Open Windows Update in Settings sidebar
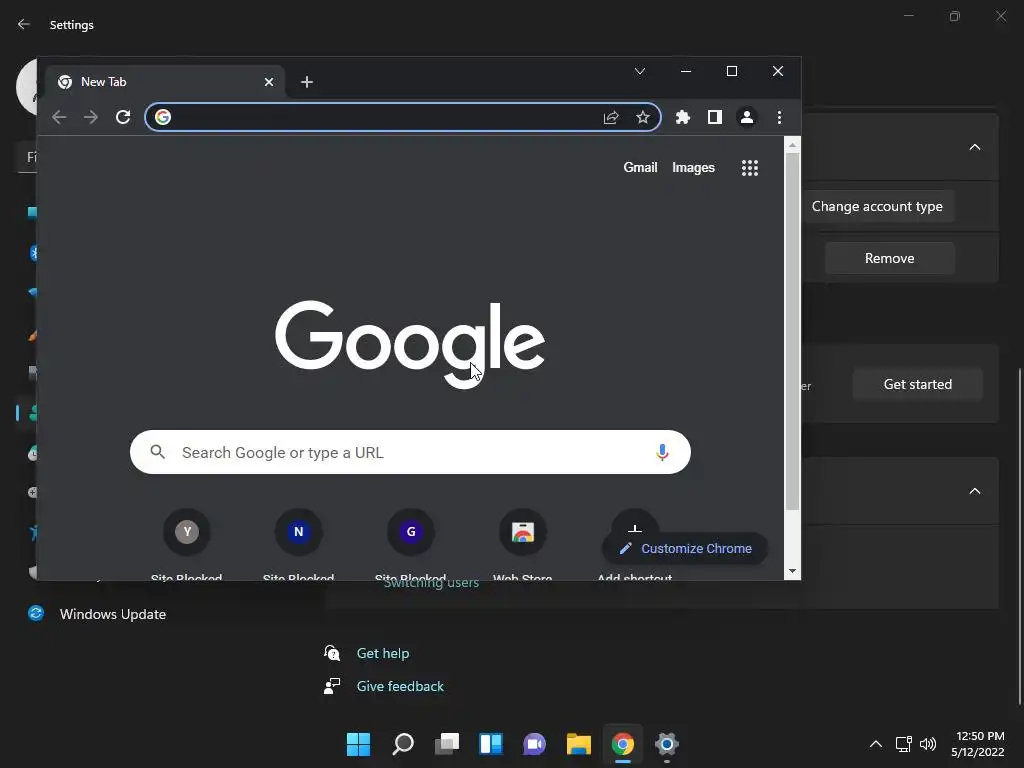This screenshot has height=768, width=1024. pyautogui.click(x=112, y=614)
